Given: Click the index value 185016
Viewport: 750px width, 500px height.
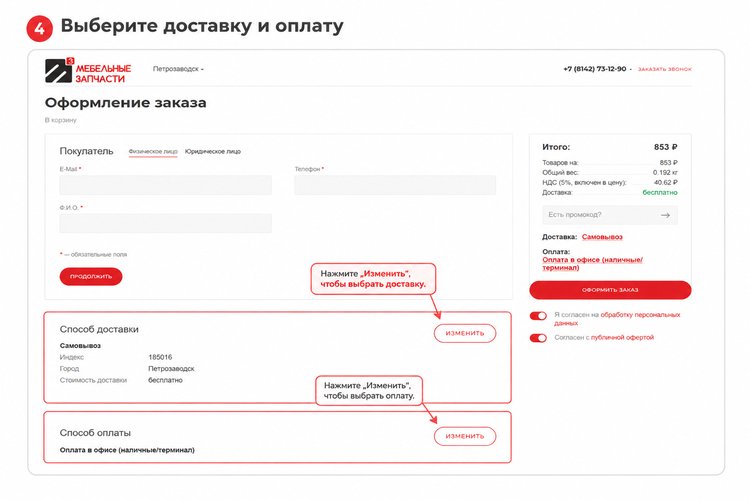Looking at the screenshot, I should click(x=160, y=357).
